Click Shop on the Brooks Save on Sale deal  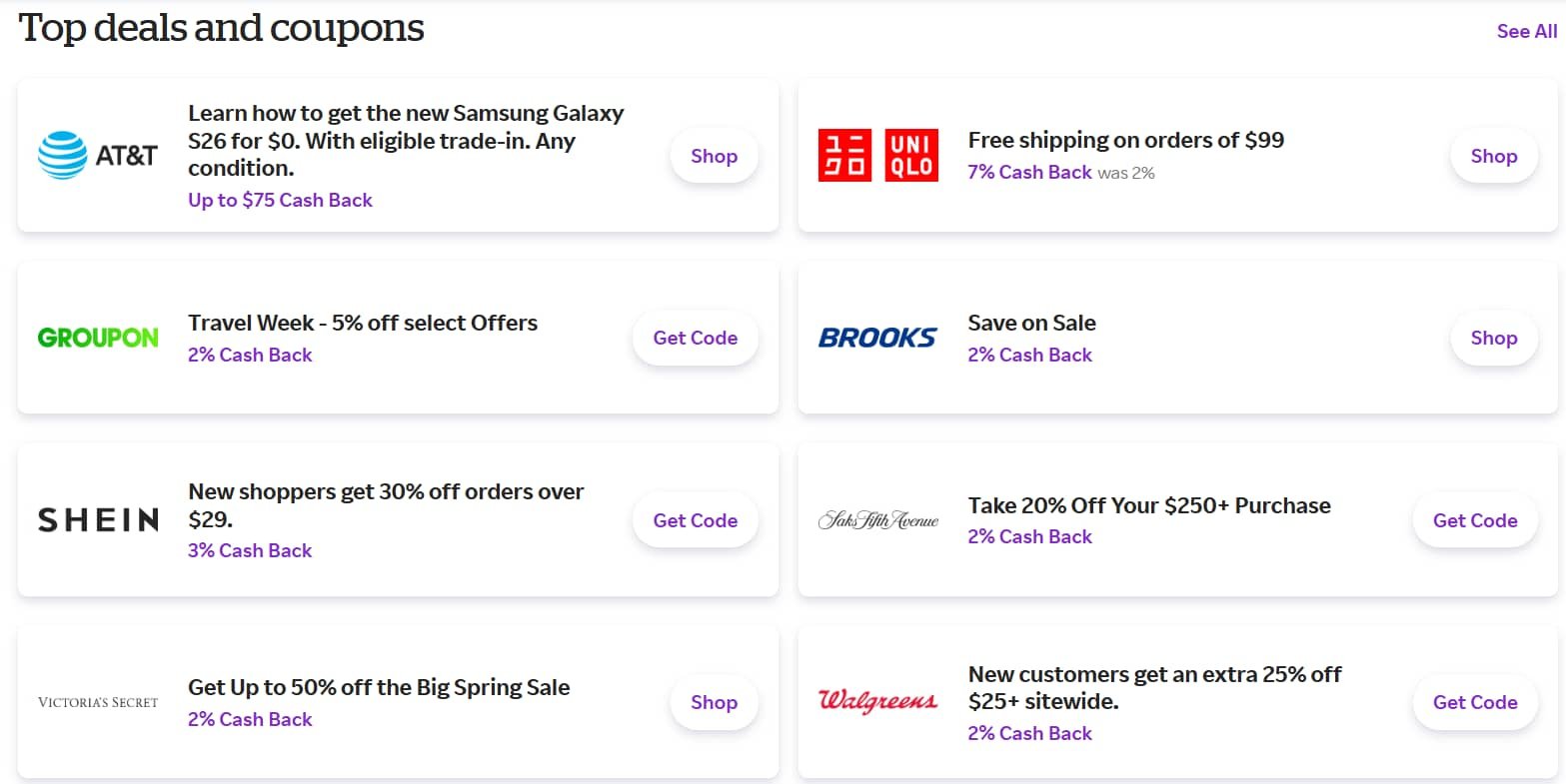click(x=1493, y=338)
